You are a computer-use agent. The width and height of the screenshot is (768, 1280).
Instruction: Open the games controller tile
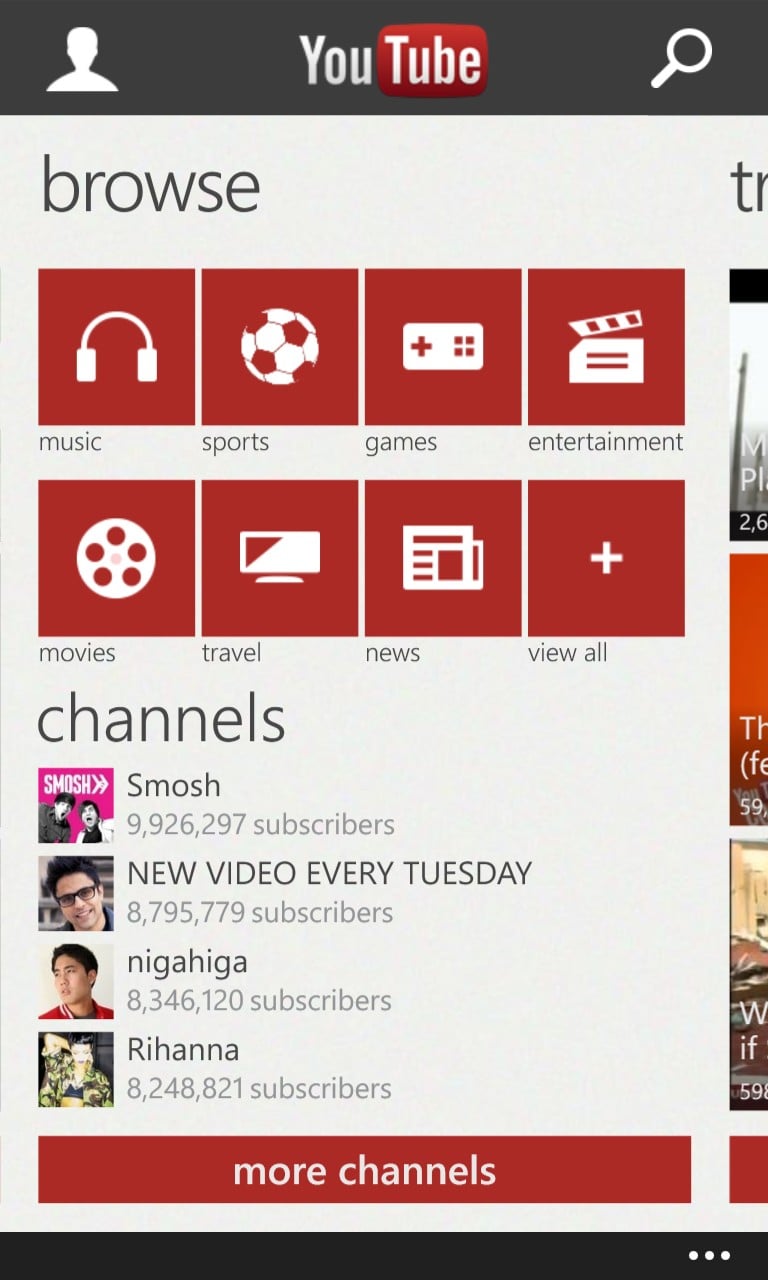[443, 347]
